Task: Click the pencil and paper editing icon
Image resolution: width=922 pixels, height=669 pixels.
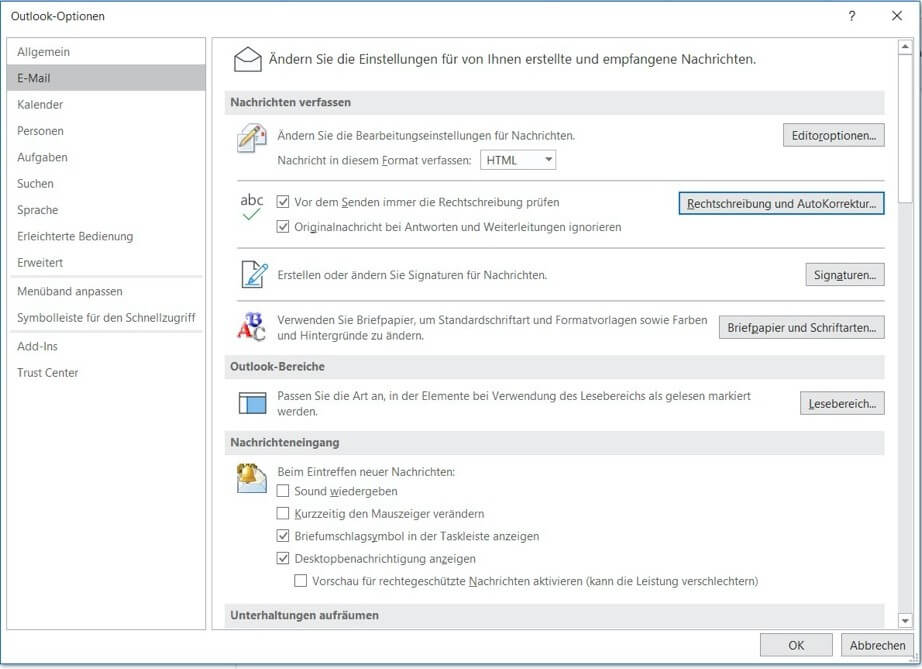Action: (251, 139)
